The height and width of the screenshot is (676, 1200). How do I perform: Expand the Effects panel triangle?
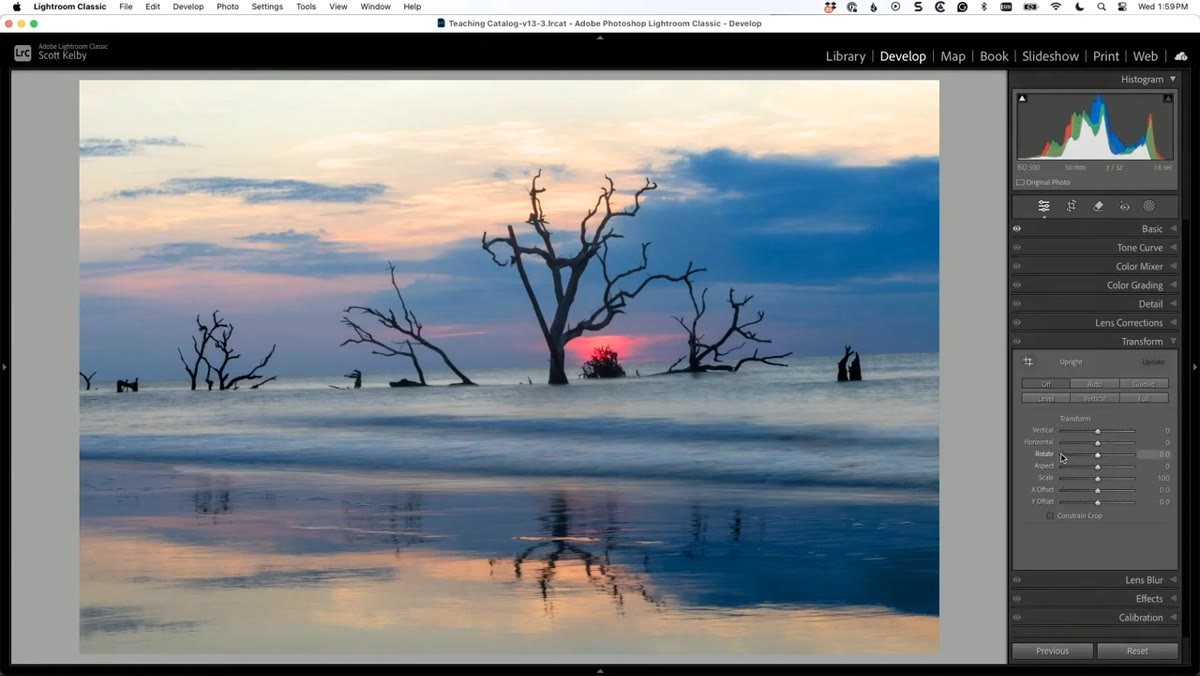[1173, 599]
